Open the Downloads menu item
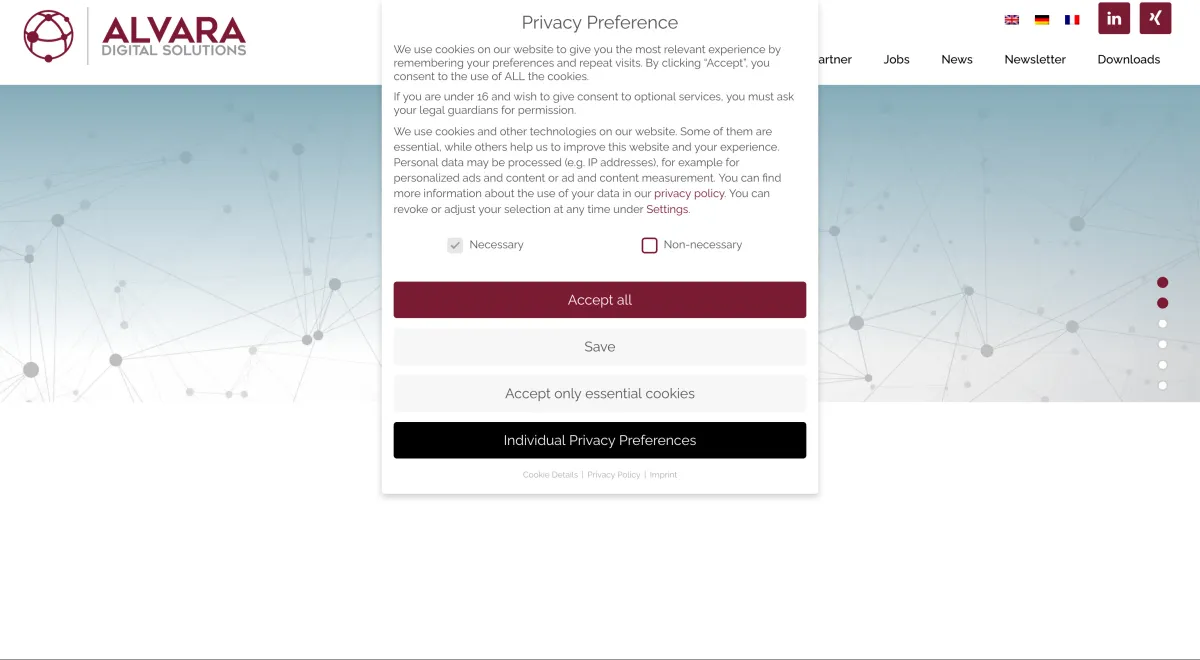Image resolution: width=1200 pixels, height=660 pixels. 1129,60
